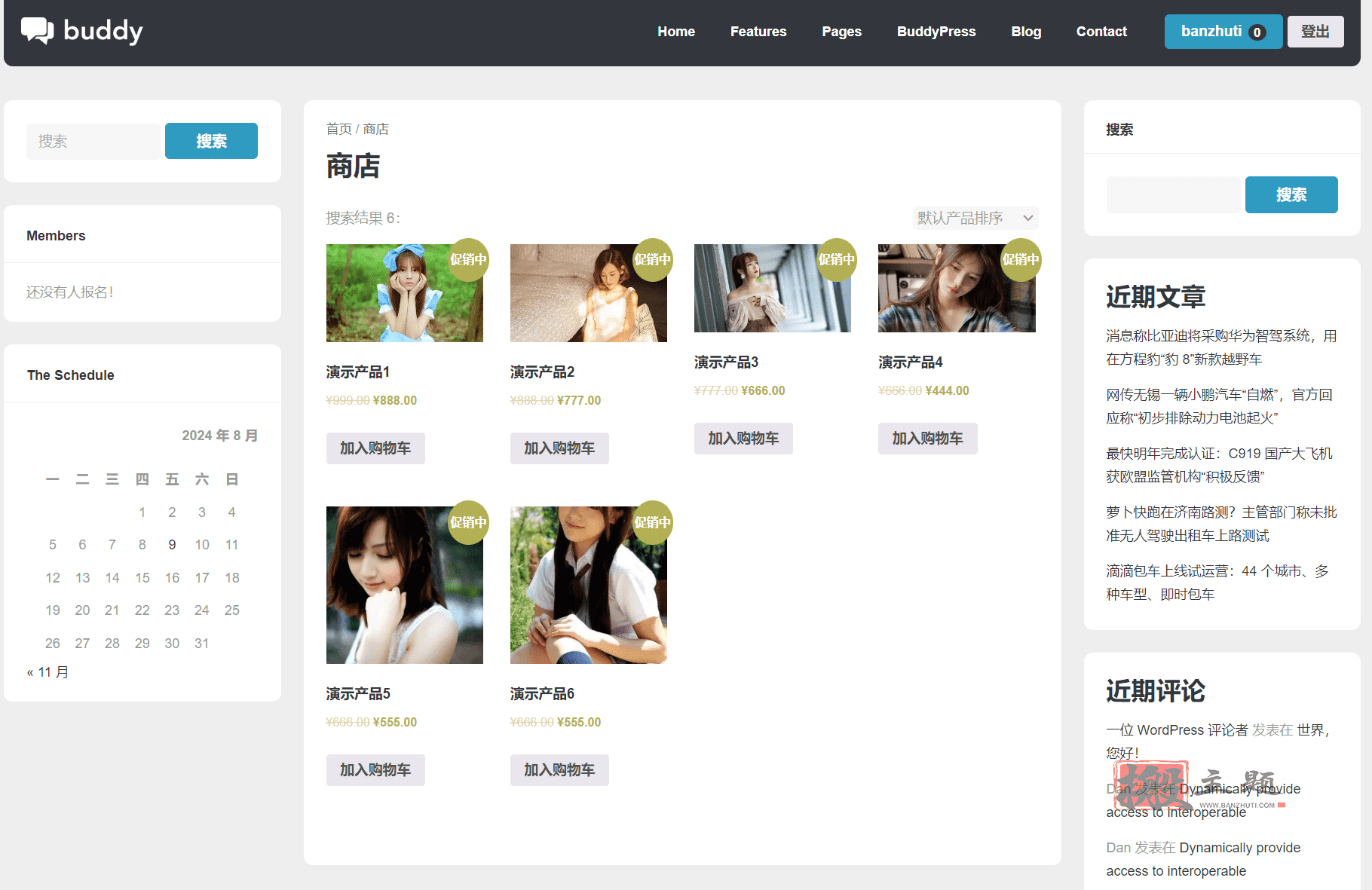
Task: Open the 演示产品2 product thumbnail
Action: tap(589, 293)
